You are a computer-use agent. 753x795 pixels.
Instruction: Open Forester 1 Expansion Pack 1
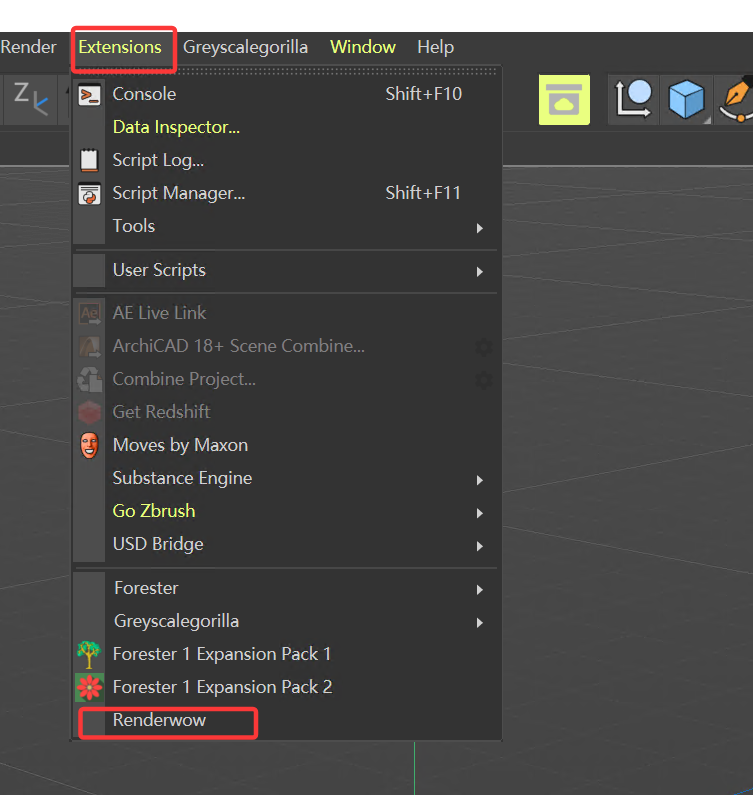point(287,654)
